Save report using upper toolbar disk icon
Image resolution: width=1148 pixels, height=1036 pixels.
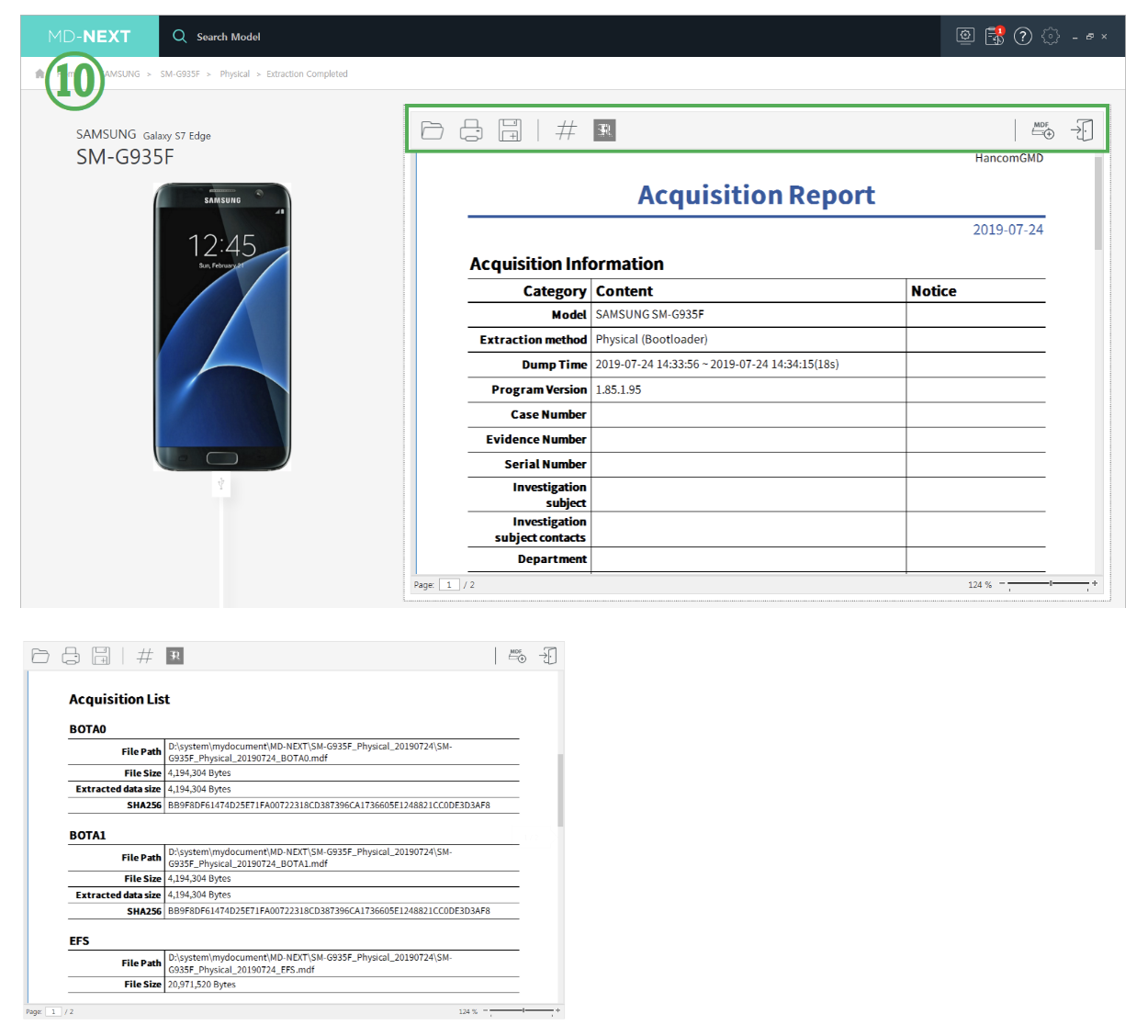(510, 130)
